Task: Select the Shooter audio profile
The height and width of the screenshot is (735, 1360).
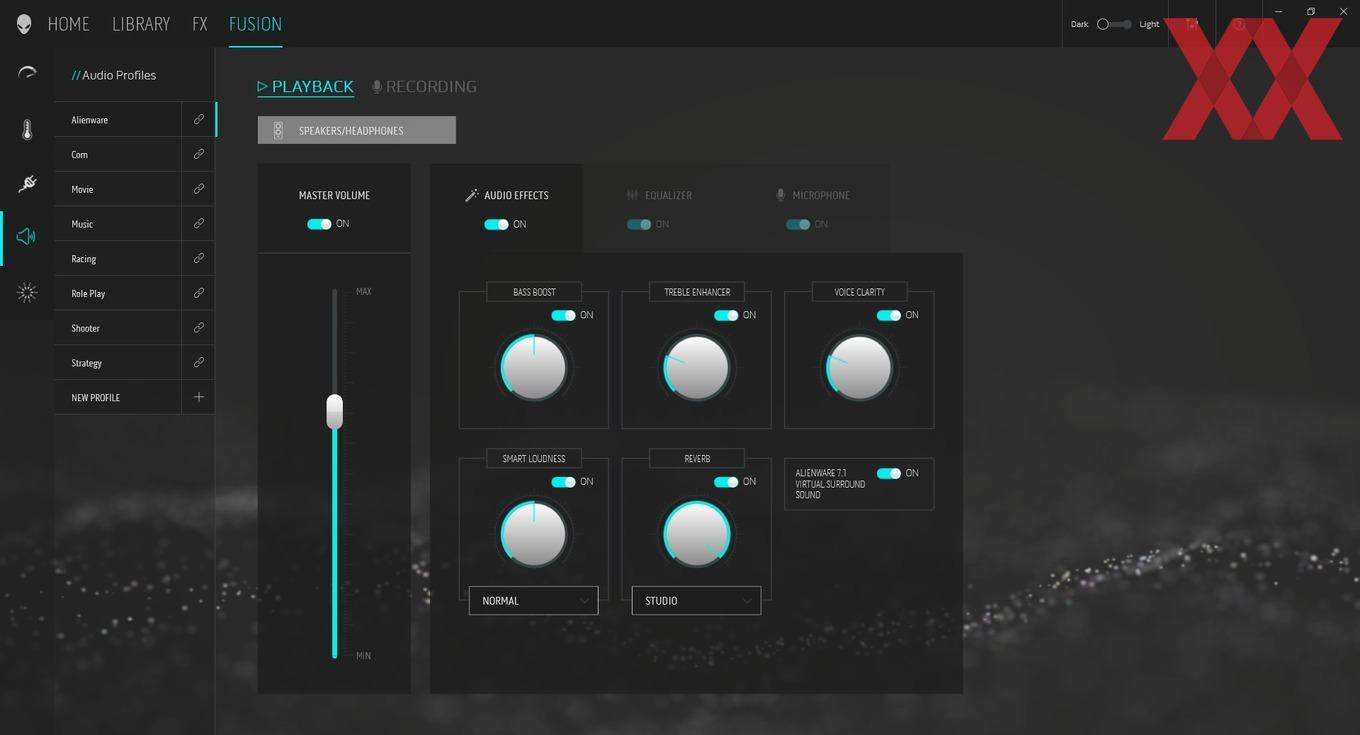Action: (118, 327)
